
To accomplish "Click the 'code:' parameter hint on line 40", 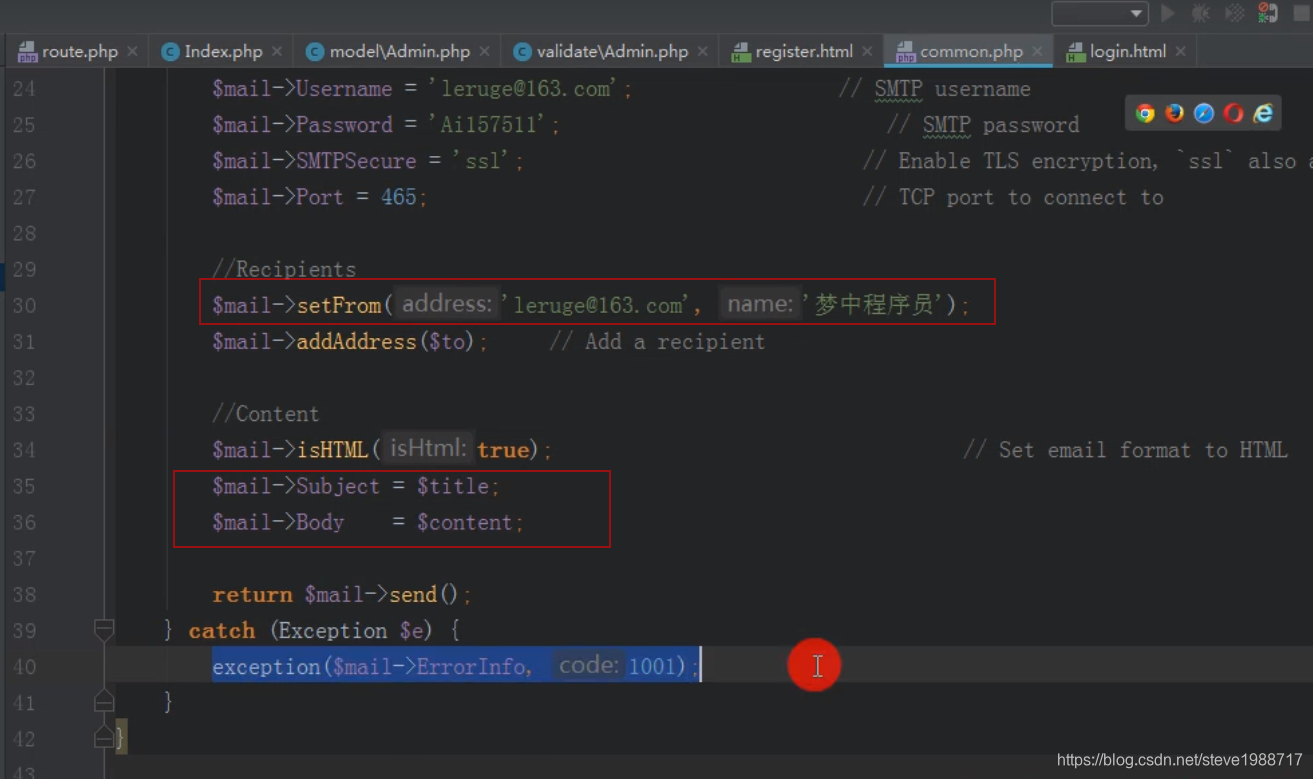I will click(588, 665).
